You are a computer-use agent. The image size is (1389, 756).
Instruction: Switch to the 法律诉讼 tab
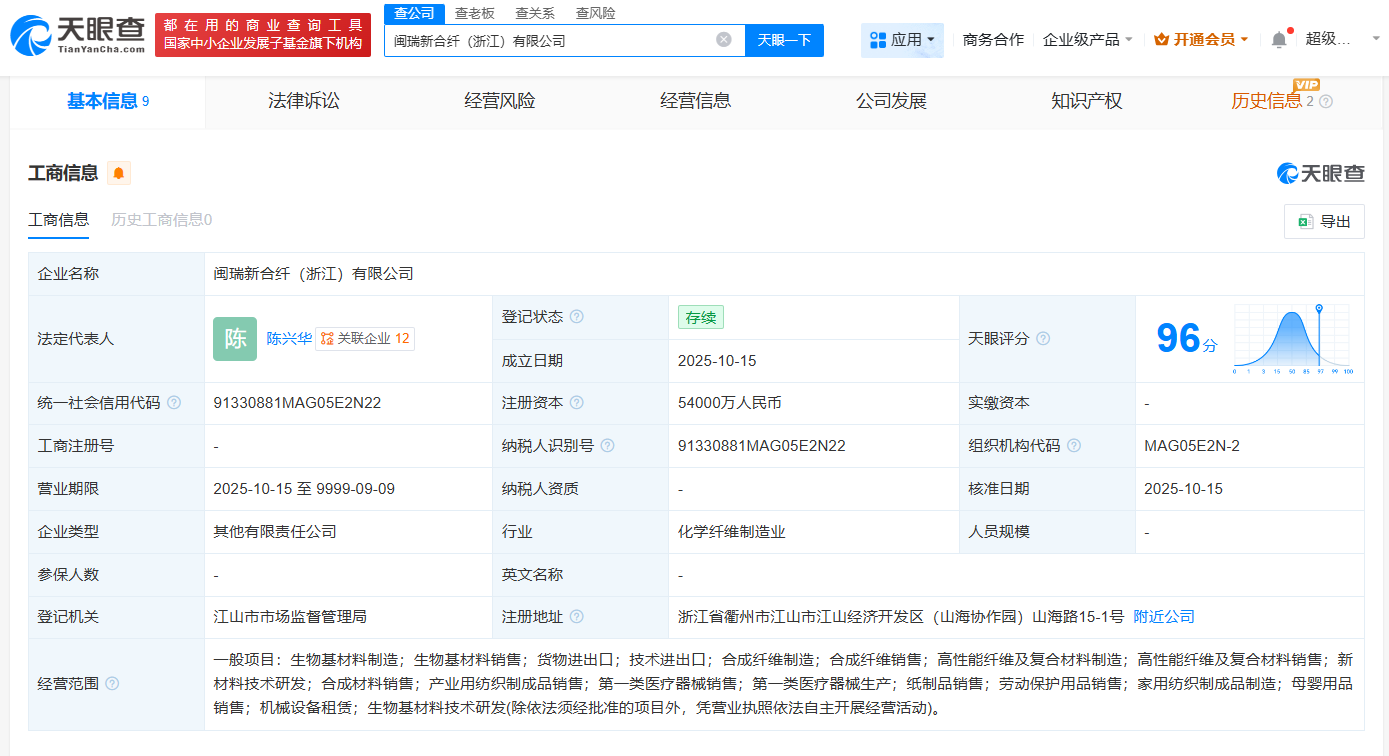click(x=305, y=101)
